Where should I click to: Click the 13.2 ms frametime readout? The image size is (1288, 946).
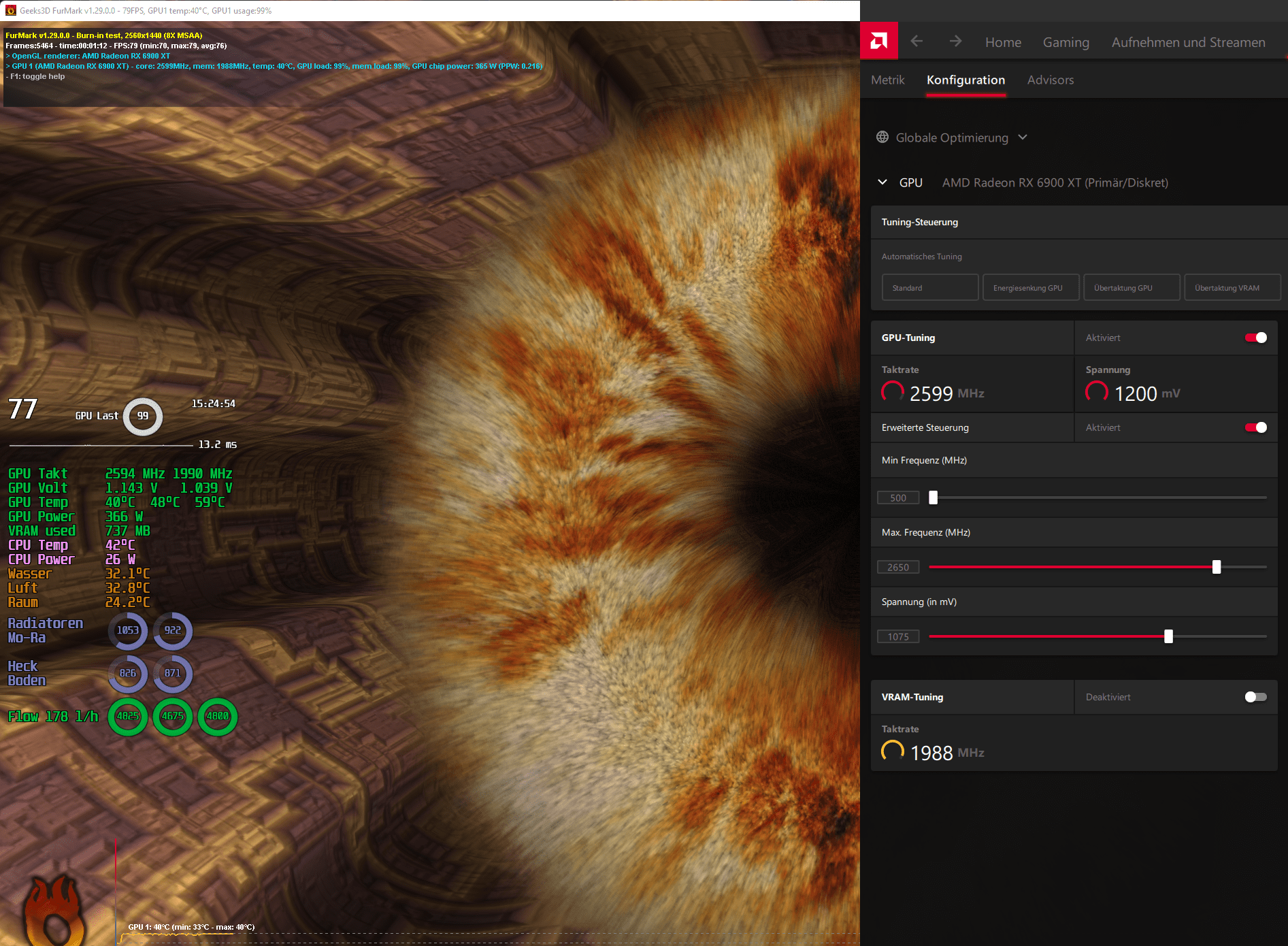coord(217,444)
